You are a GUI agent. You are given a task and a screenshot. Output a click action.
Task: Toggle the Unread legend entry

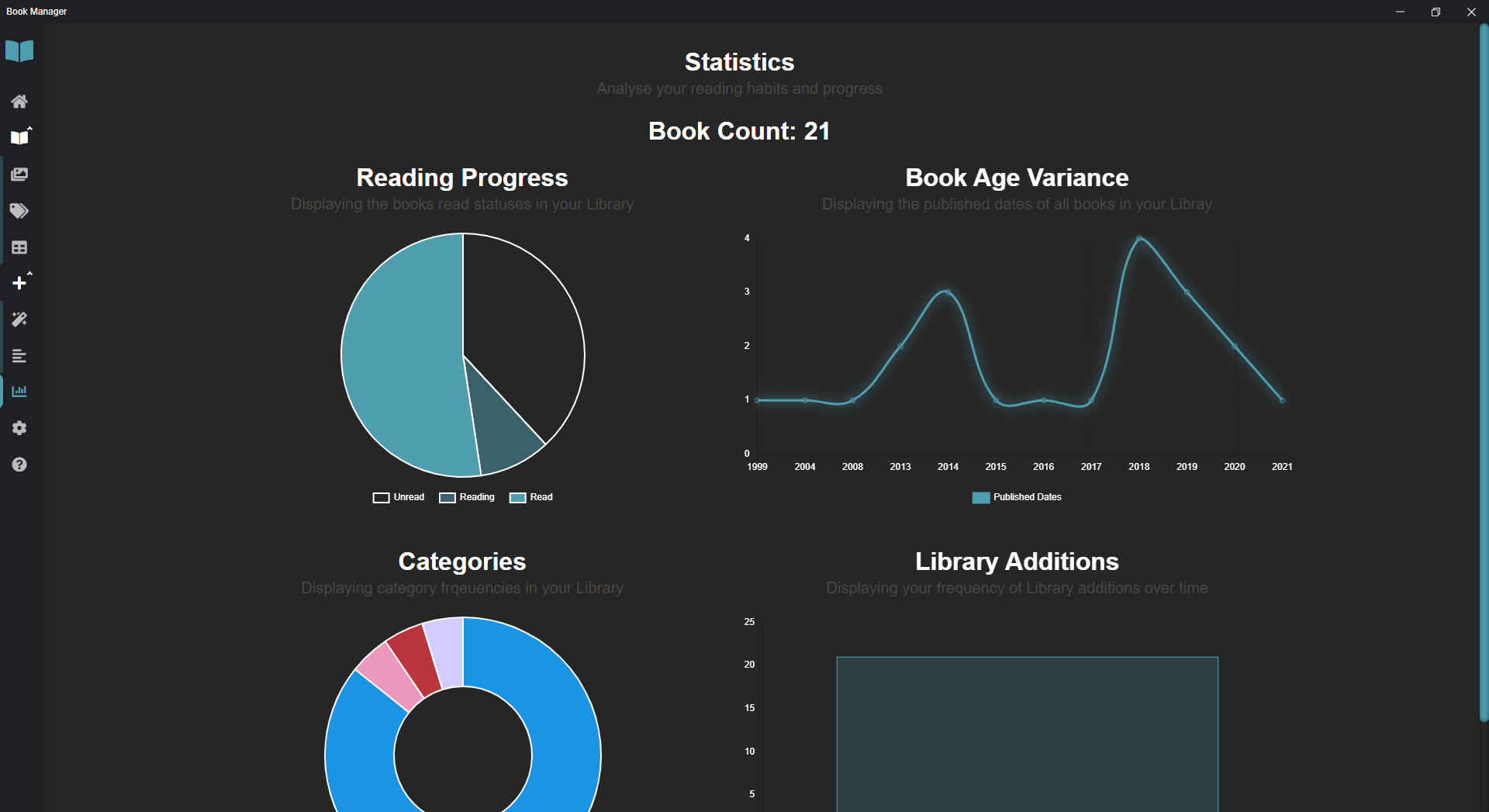[398, 497]
